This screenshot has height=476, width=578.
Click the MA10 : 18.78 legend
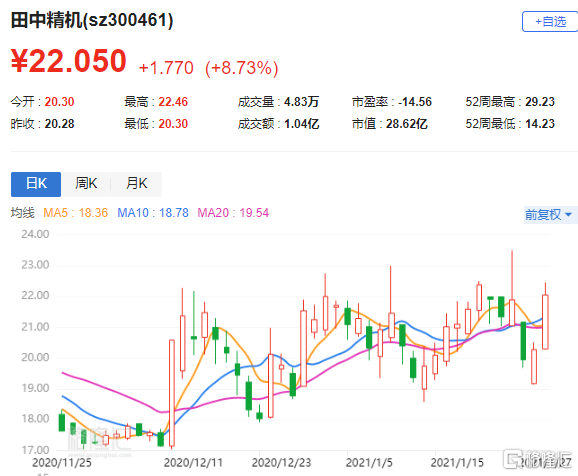click(153, 213)
